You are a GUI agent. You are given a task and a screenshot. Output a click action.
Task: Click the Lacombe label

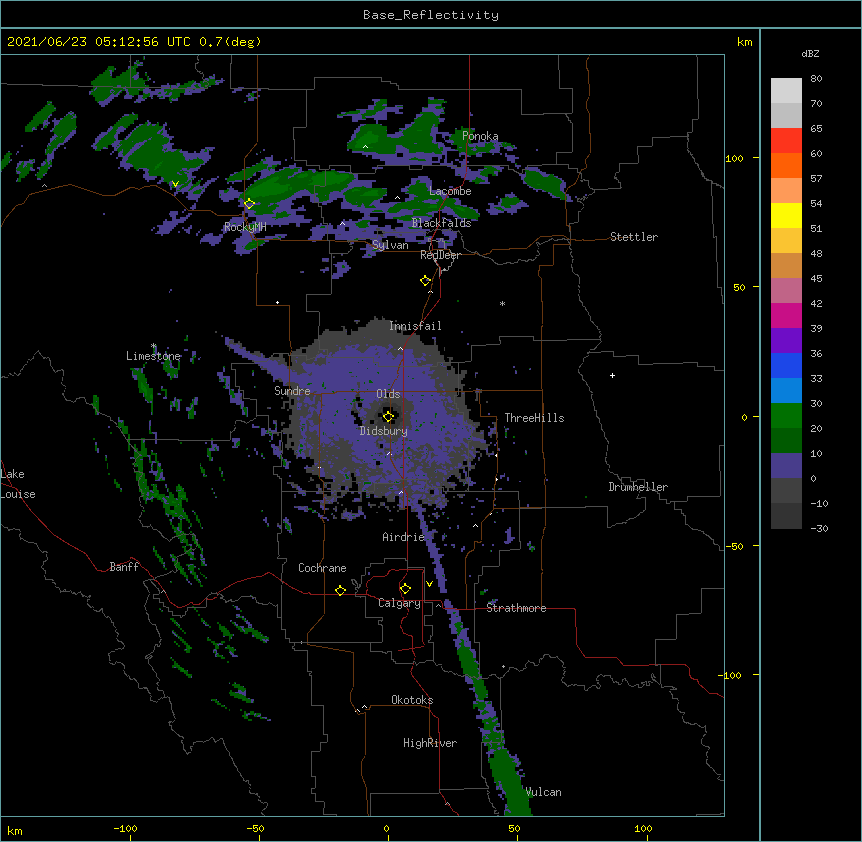[x=450, y=191]
